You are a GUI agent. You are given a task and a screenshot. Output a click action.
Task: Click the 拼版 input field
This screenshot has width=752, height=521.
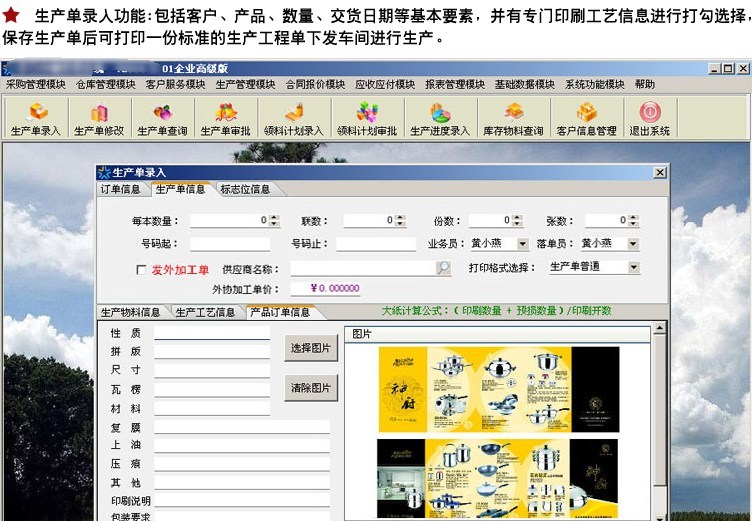click(212, 352)
